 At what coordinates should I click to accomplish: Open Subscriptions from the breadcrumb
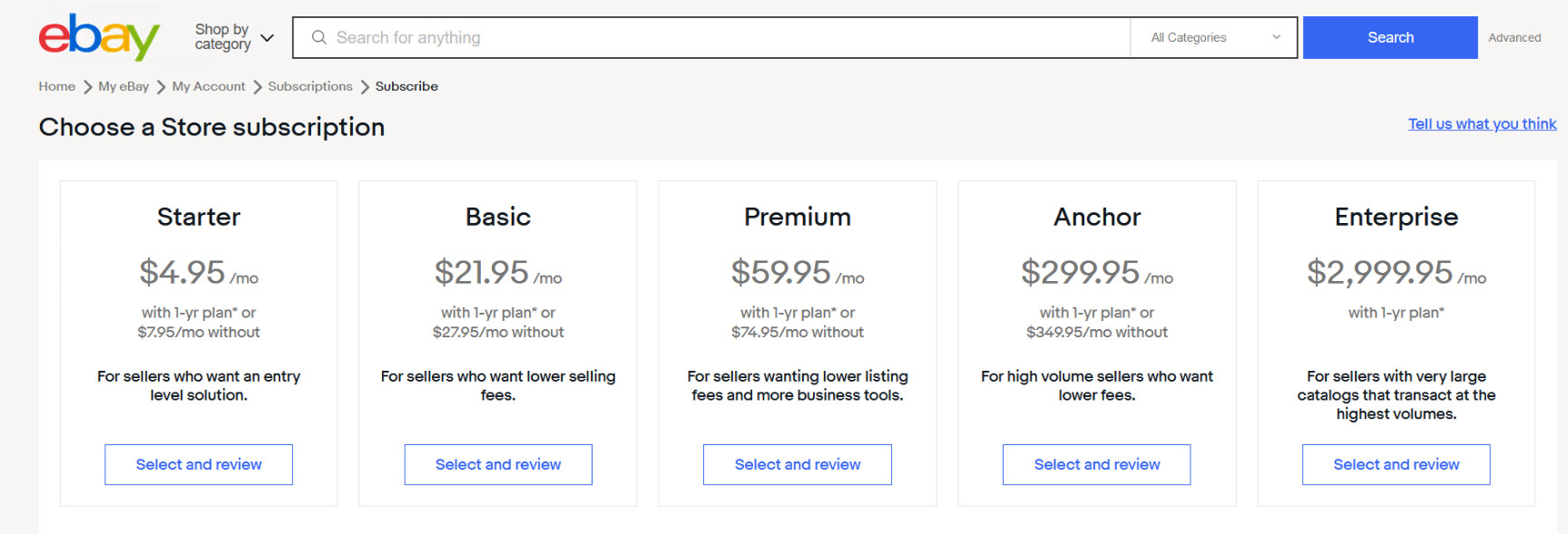click(x=309, y=86)
